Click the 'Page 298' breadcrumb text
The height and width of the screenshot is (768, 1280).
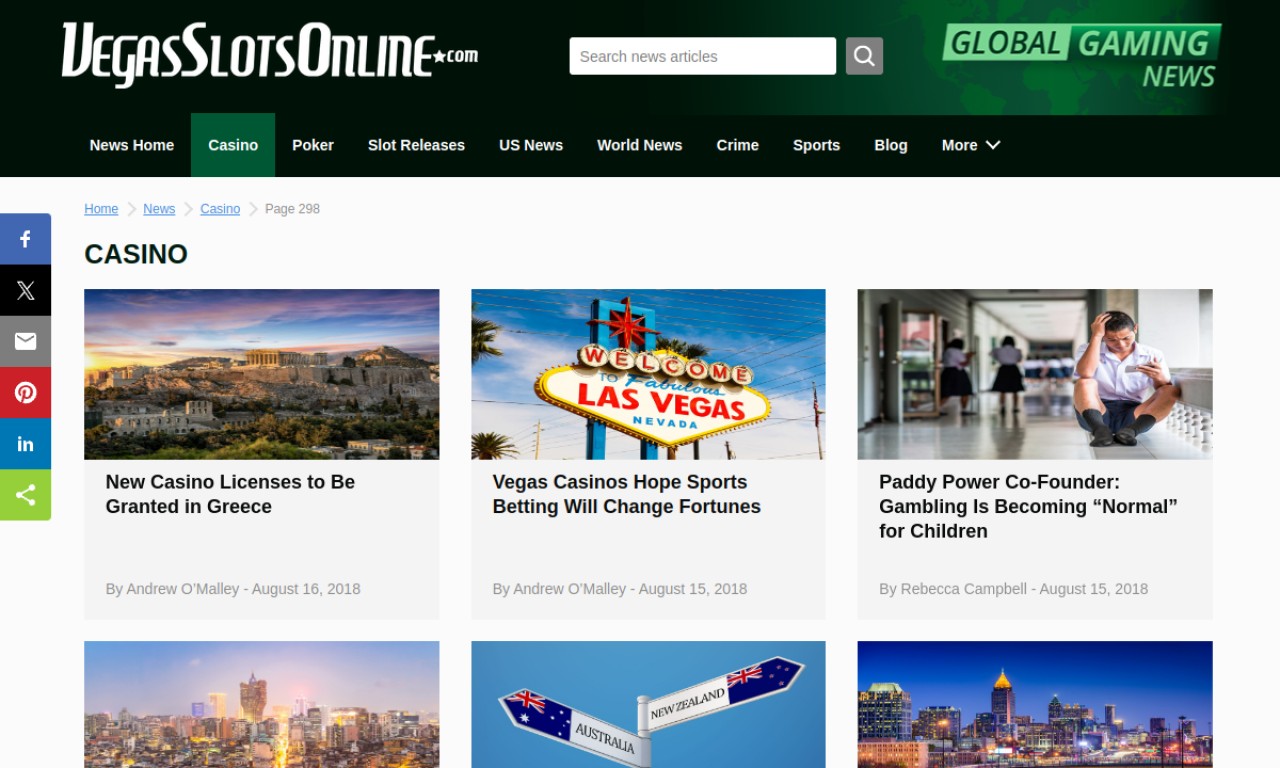tap(292, 209)
